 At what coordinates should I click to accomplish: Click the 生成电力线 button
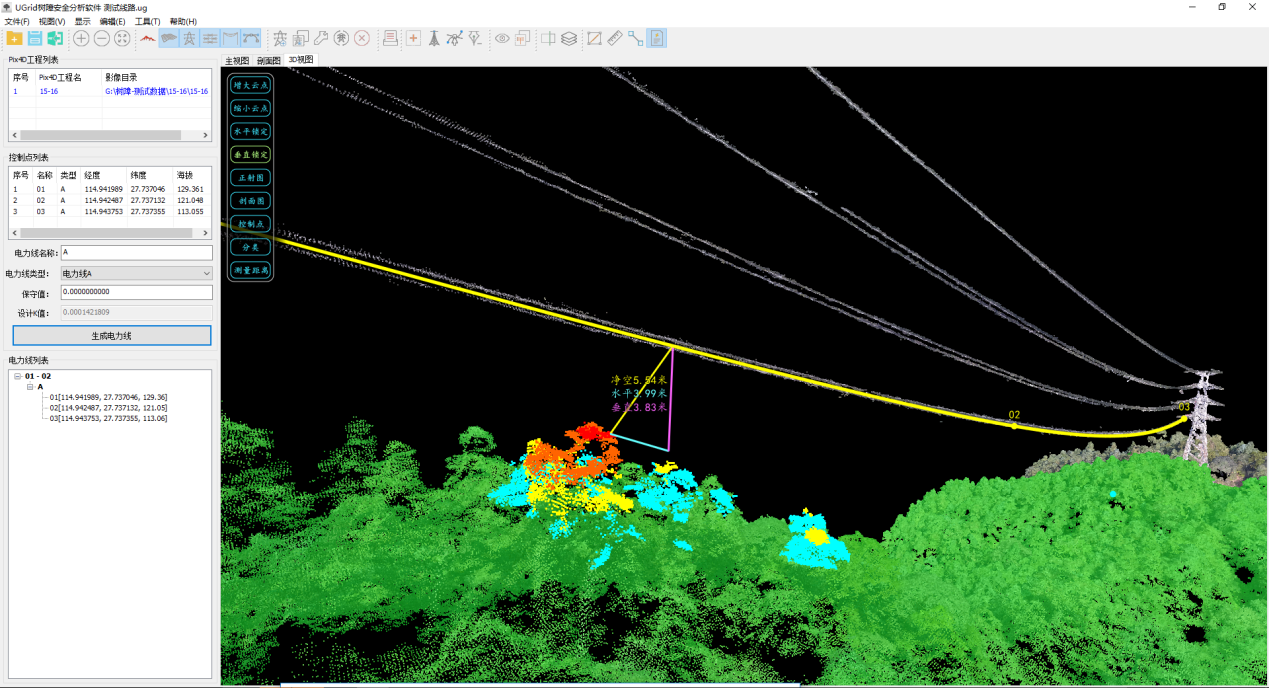[x=111, y=336]
